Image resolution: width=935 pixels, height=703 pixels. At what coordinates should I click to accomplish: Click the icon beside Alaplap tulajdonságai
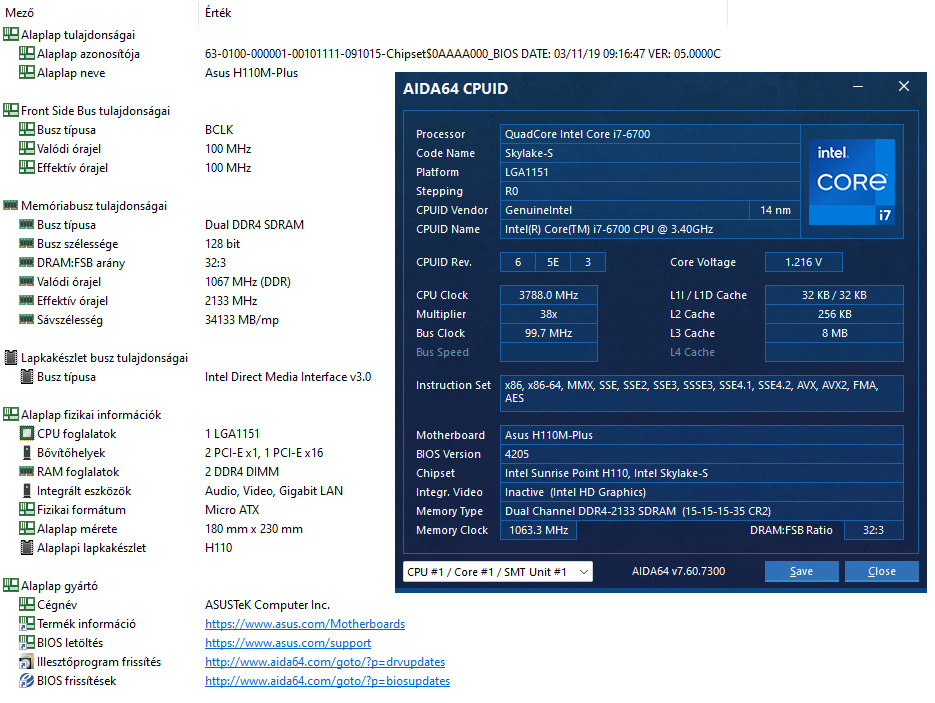(x=11, y=34)
